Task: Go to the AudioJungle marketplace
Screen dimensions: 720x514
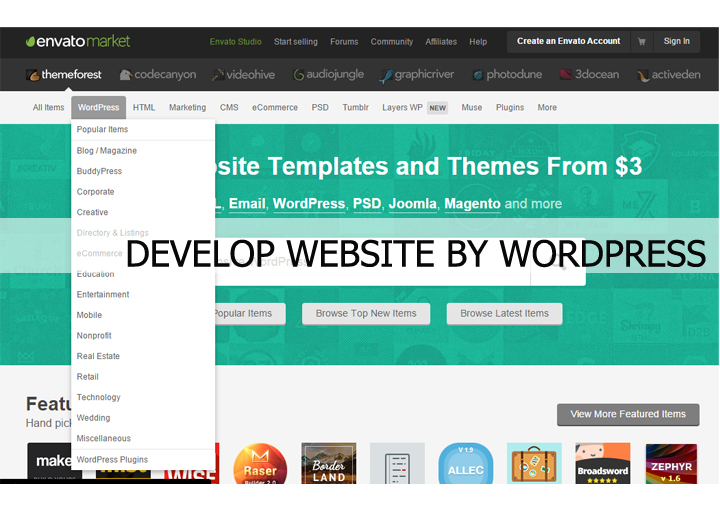Action: (328, 74)
